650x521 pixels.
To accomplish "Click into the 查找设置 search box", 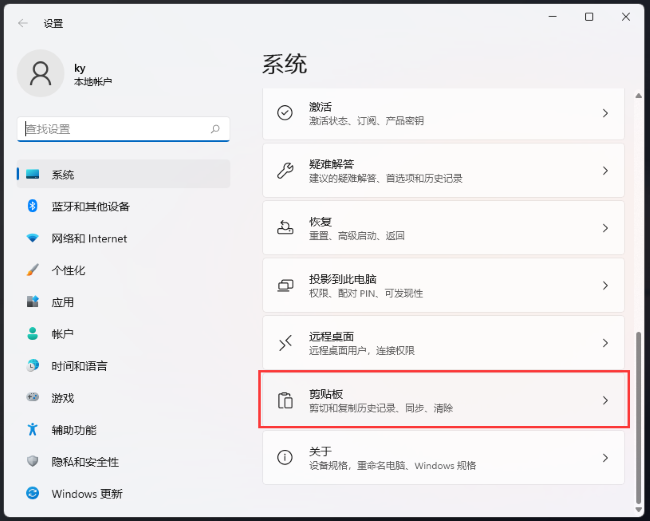I will (123, 129).
